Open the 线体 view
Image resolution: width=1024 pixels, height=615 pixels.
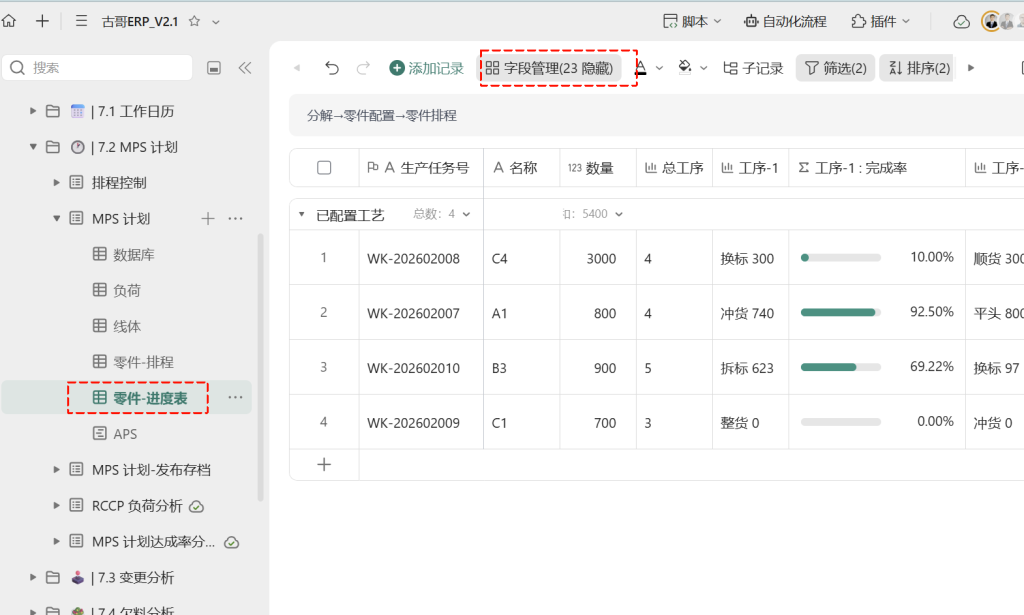tap(117, 326)
